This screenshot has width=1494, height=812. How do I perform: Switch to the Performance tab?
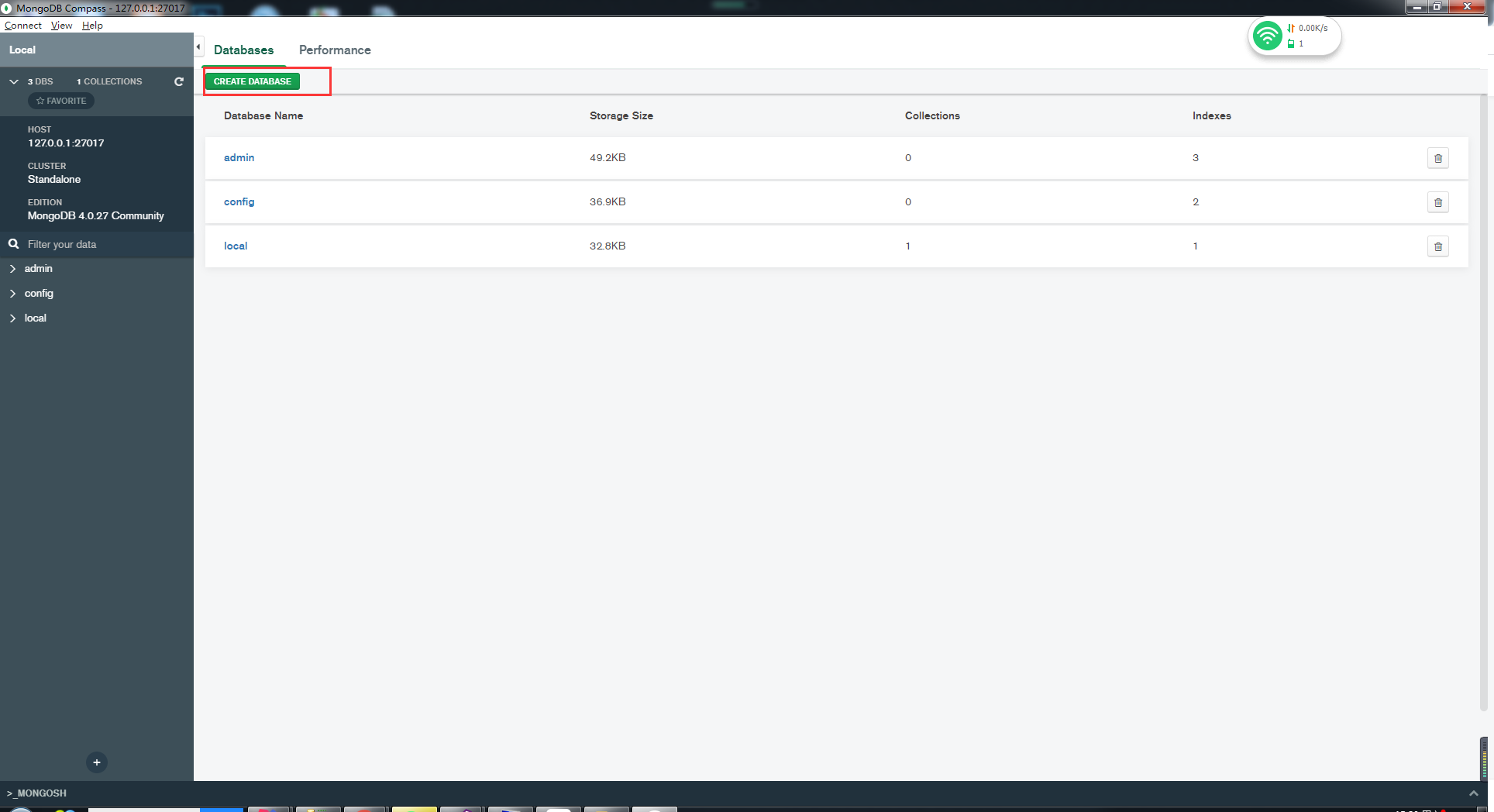pyautogui.click(x=335, y=50)
